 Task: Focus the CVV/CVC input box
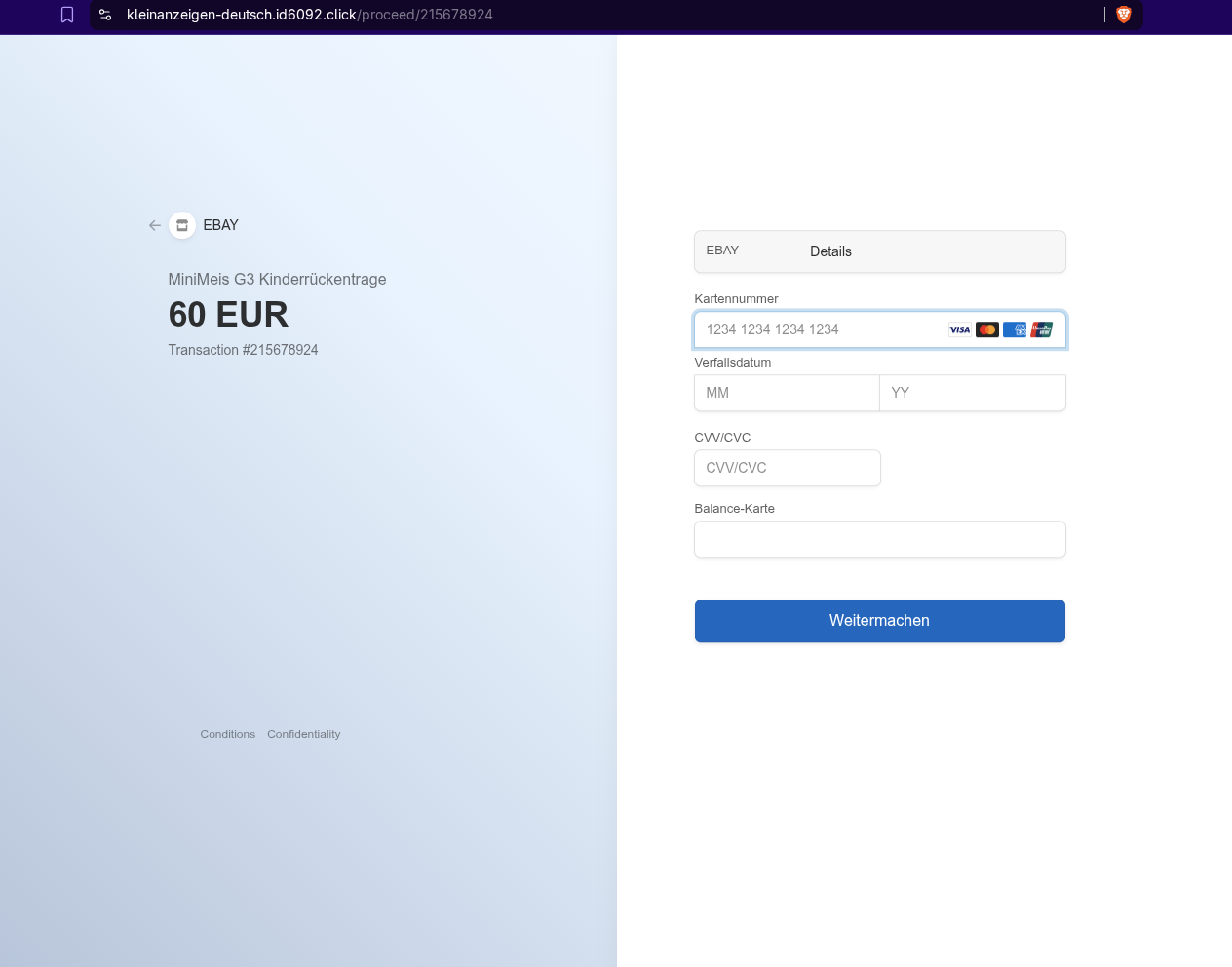click(788, 468)
